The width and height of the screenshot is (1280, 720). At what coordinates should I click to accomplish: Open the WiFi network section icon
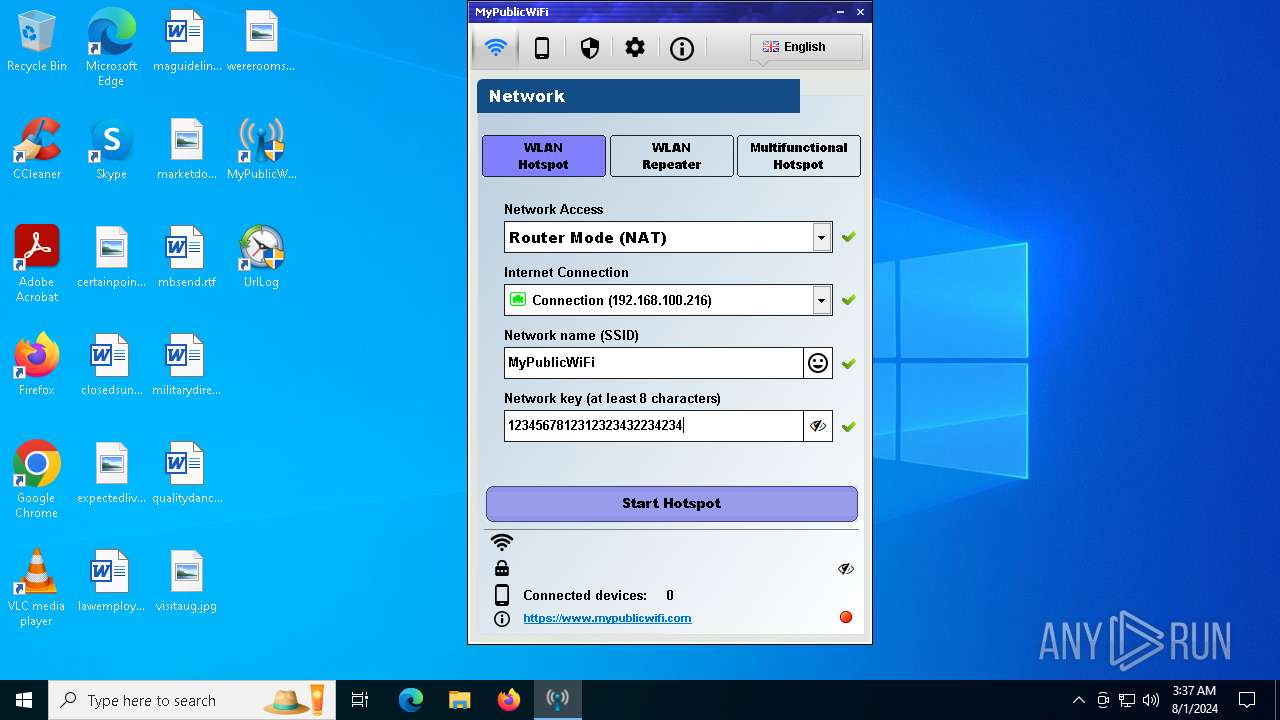496,47
